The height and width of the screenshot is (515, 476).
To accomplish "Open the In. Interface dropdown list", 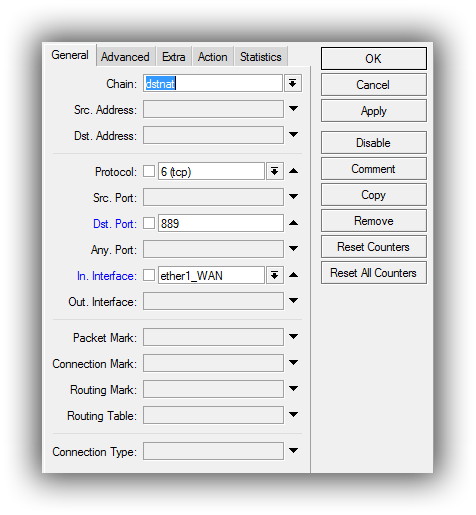I will [275, 275].
